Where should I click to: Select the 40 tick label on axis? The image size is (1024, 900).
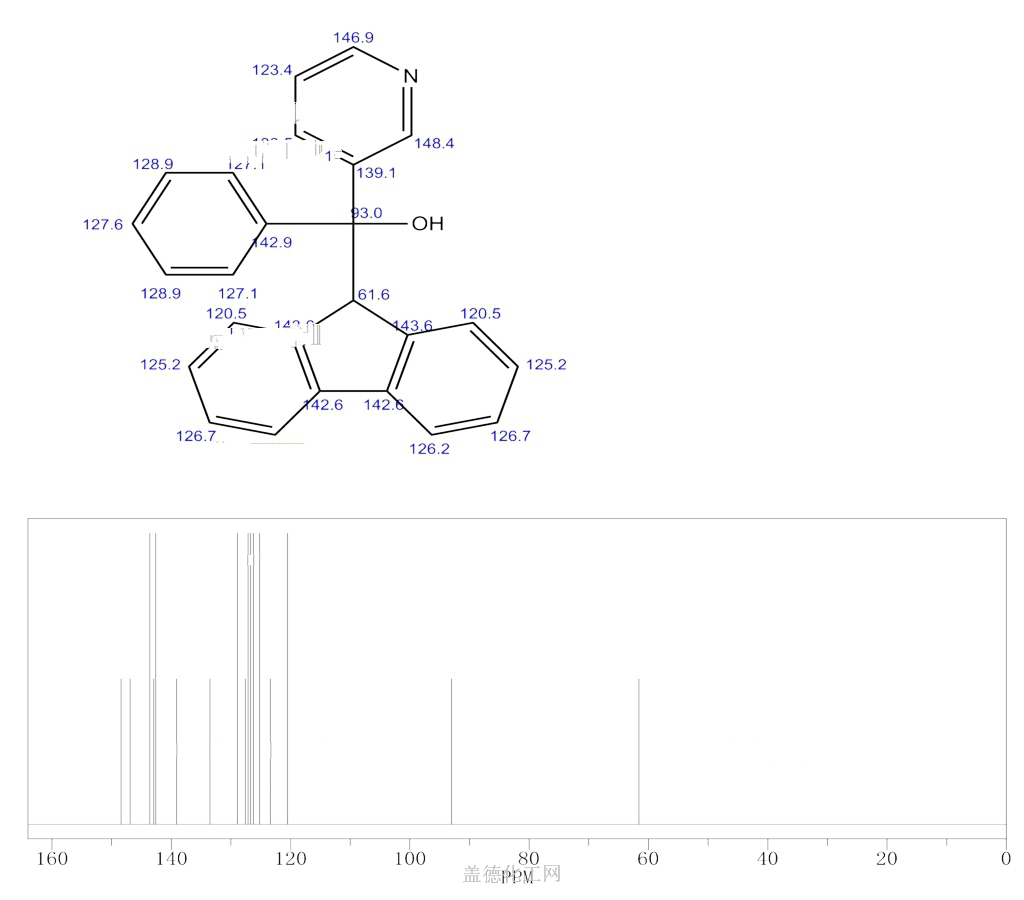[767, 859]
